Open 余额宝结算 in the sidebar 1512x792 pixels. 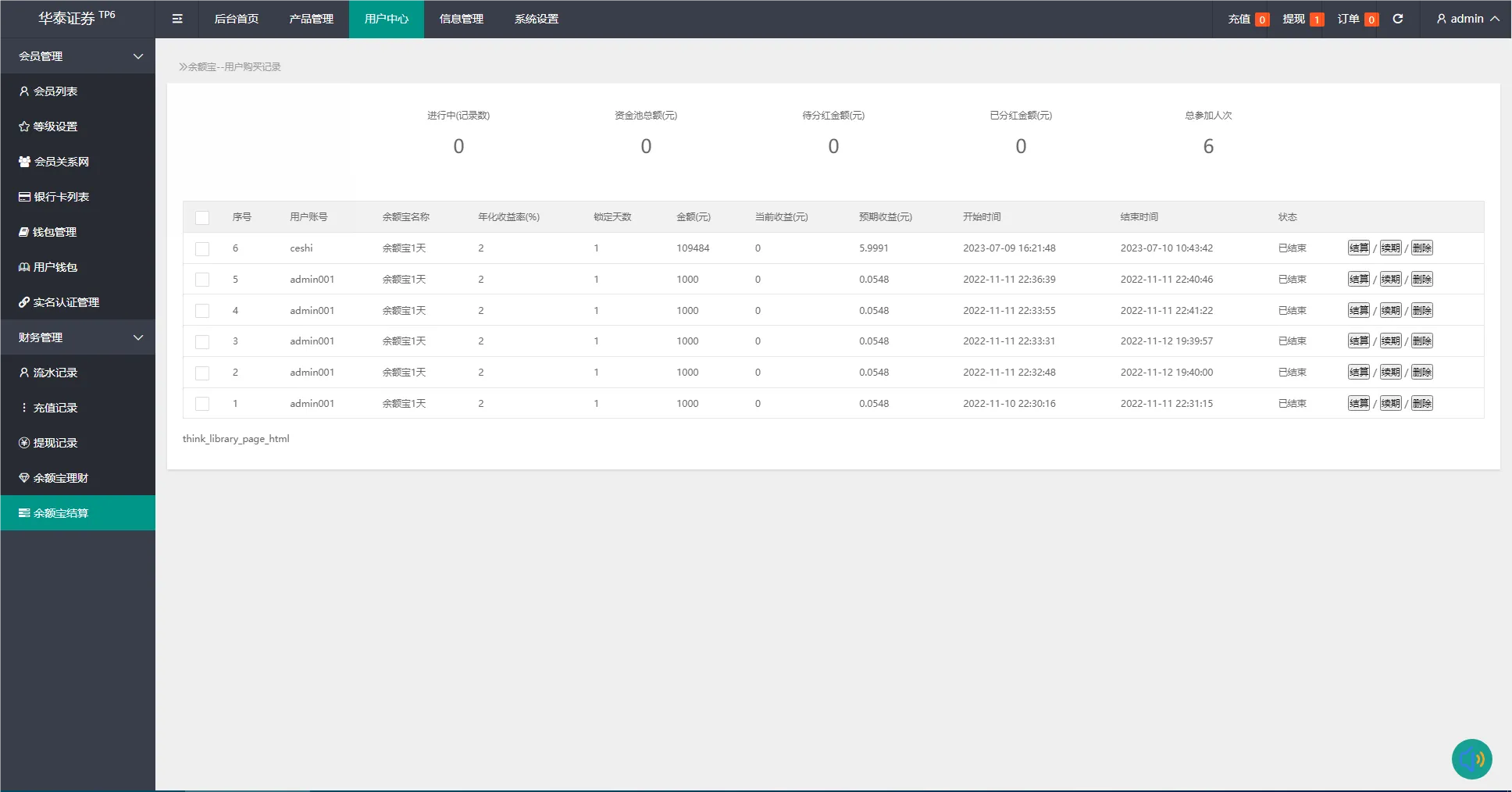pyautogui.click(x=78, y=513)
